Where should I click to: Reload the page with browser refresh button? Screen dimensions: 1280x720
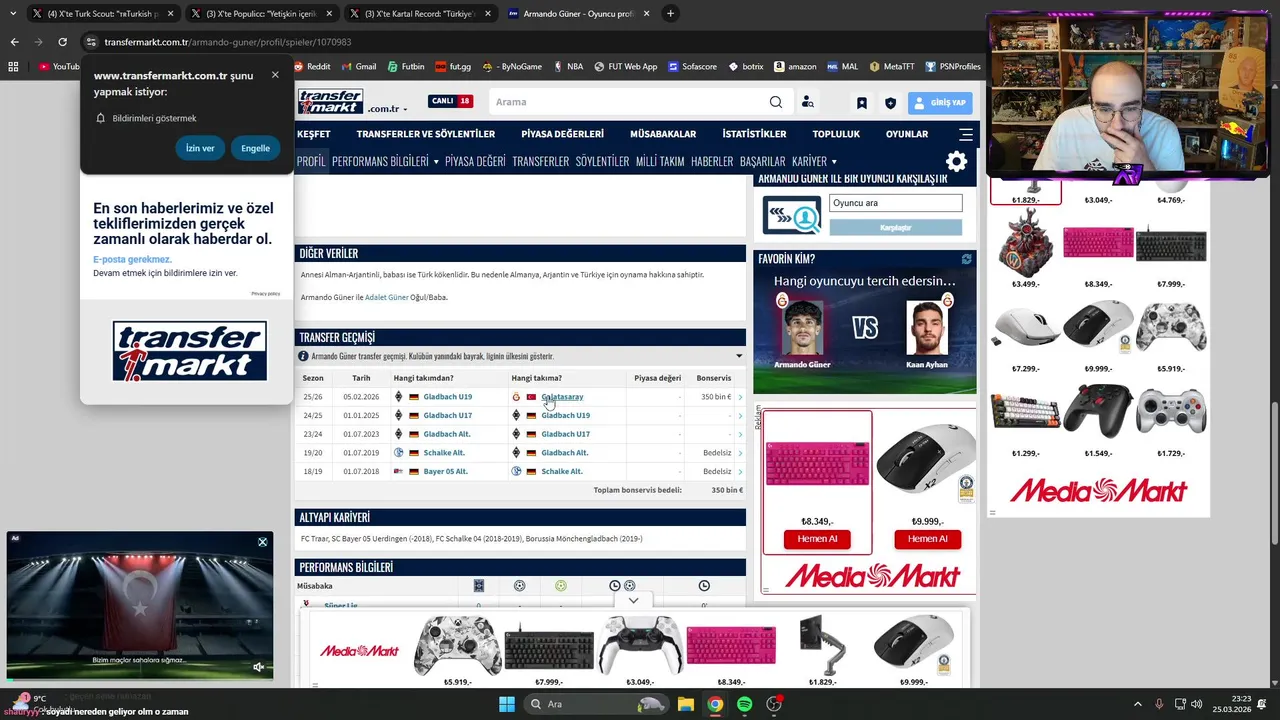tap(62, 42)
